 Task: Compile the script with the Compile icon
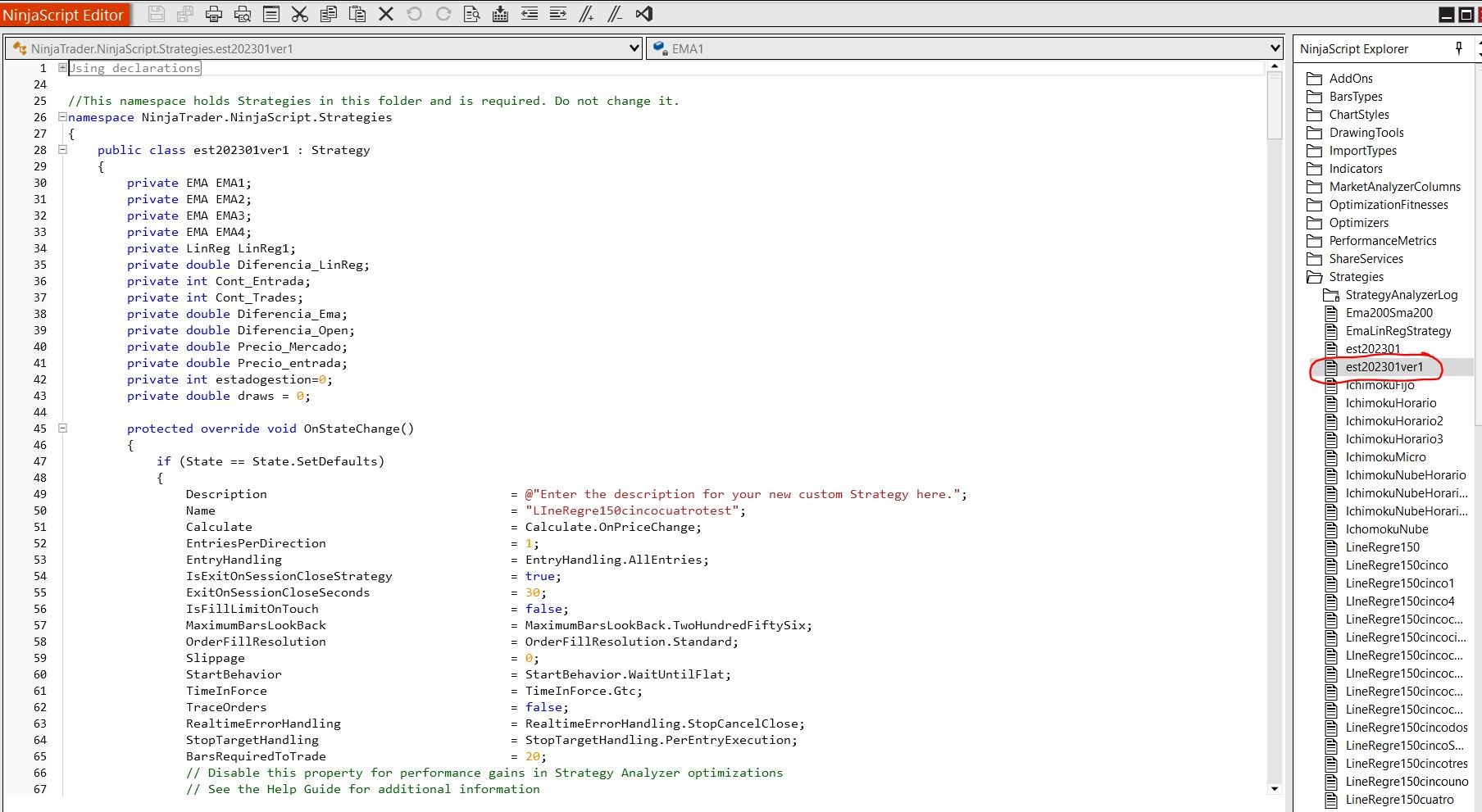click(x=501, y=14)
